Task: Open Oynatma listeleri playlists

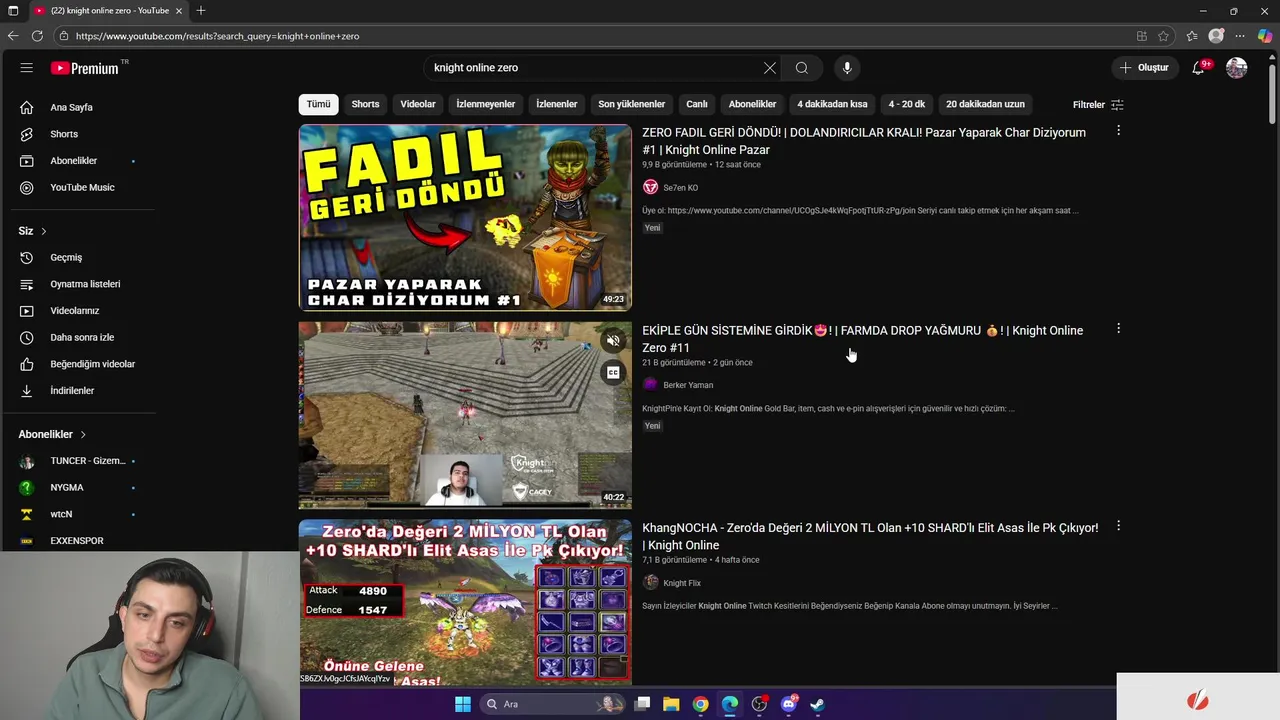Action: pyautogui.click(x=85, y=284)
